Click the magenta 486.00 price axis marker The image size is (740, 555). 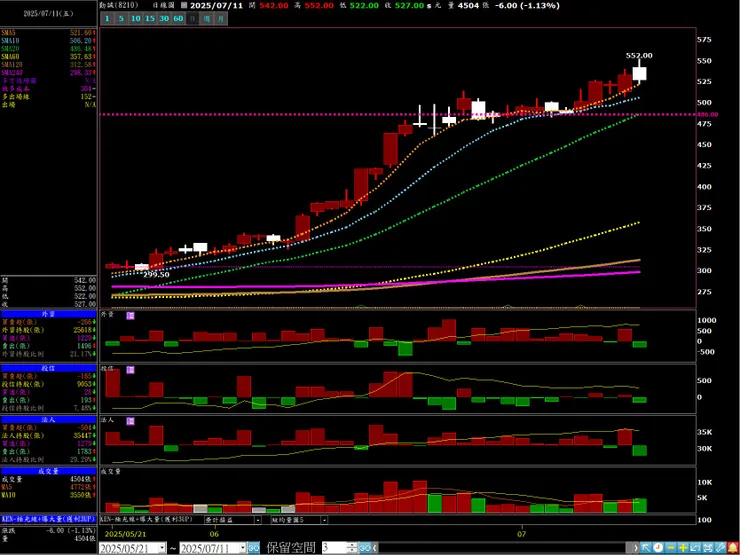(x=709, y=114)
